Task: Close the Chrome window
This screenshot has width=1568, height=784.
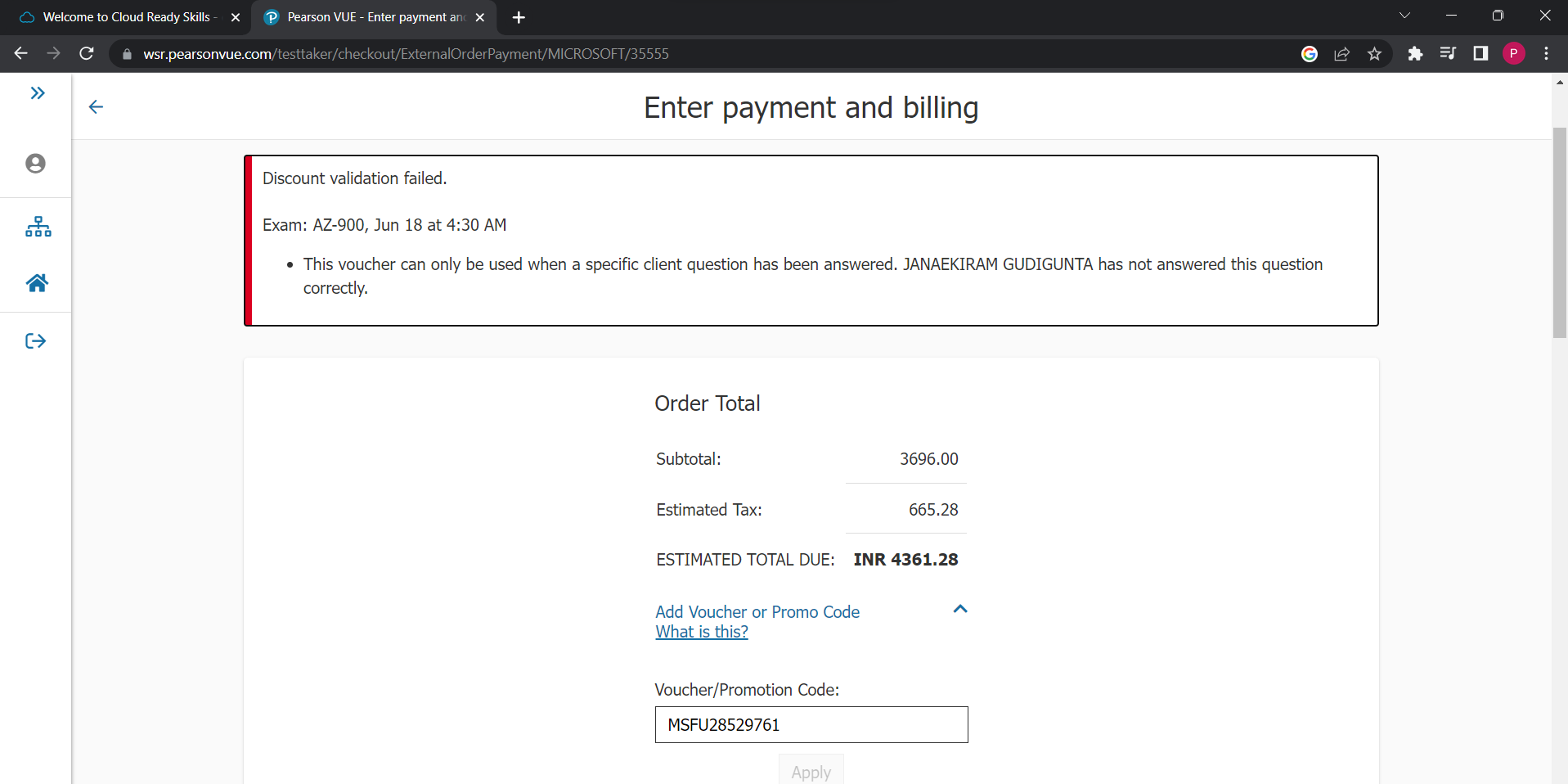Action: 1545,16
